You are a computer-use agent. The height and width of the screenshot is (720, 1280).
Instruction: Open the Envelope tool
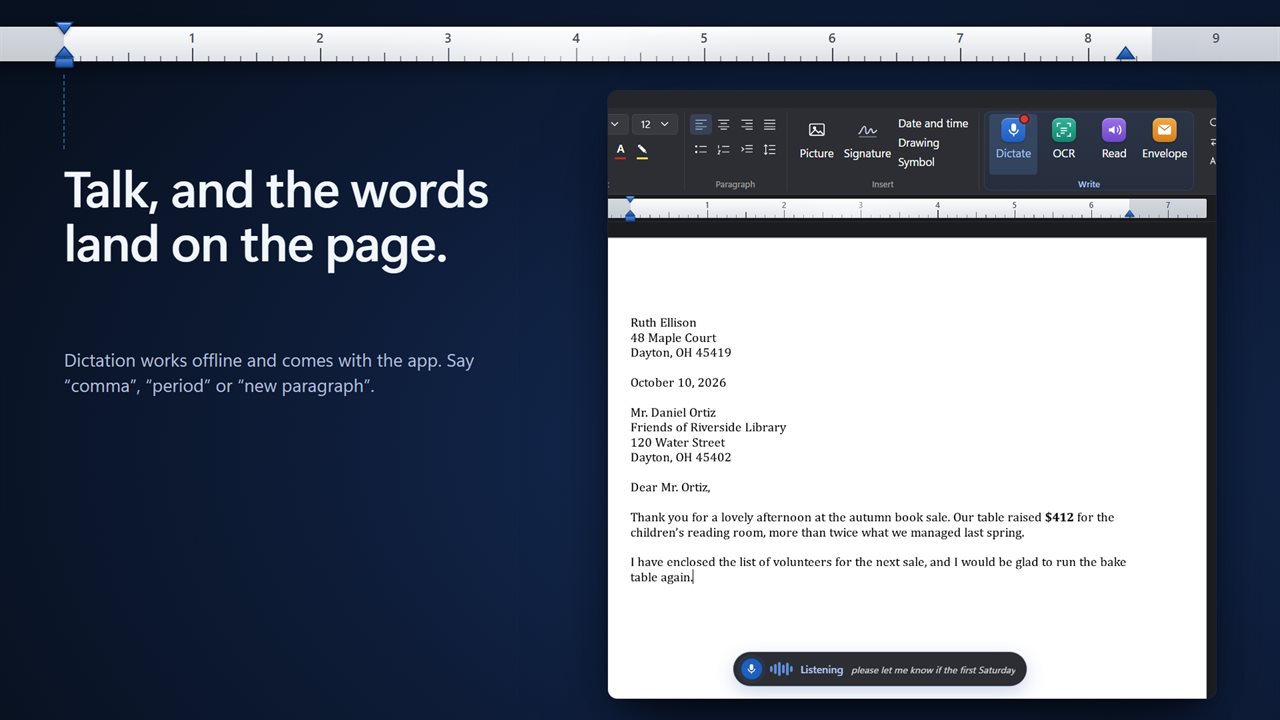click(x=1164, y=139)
